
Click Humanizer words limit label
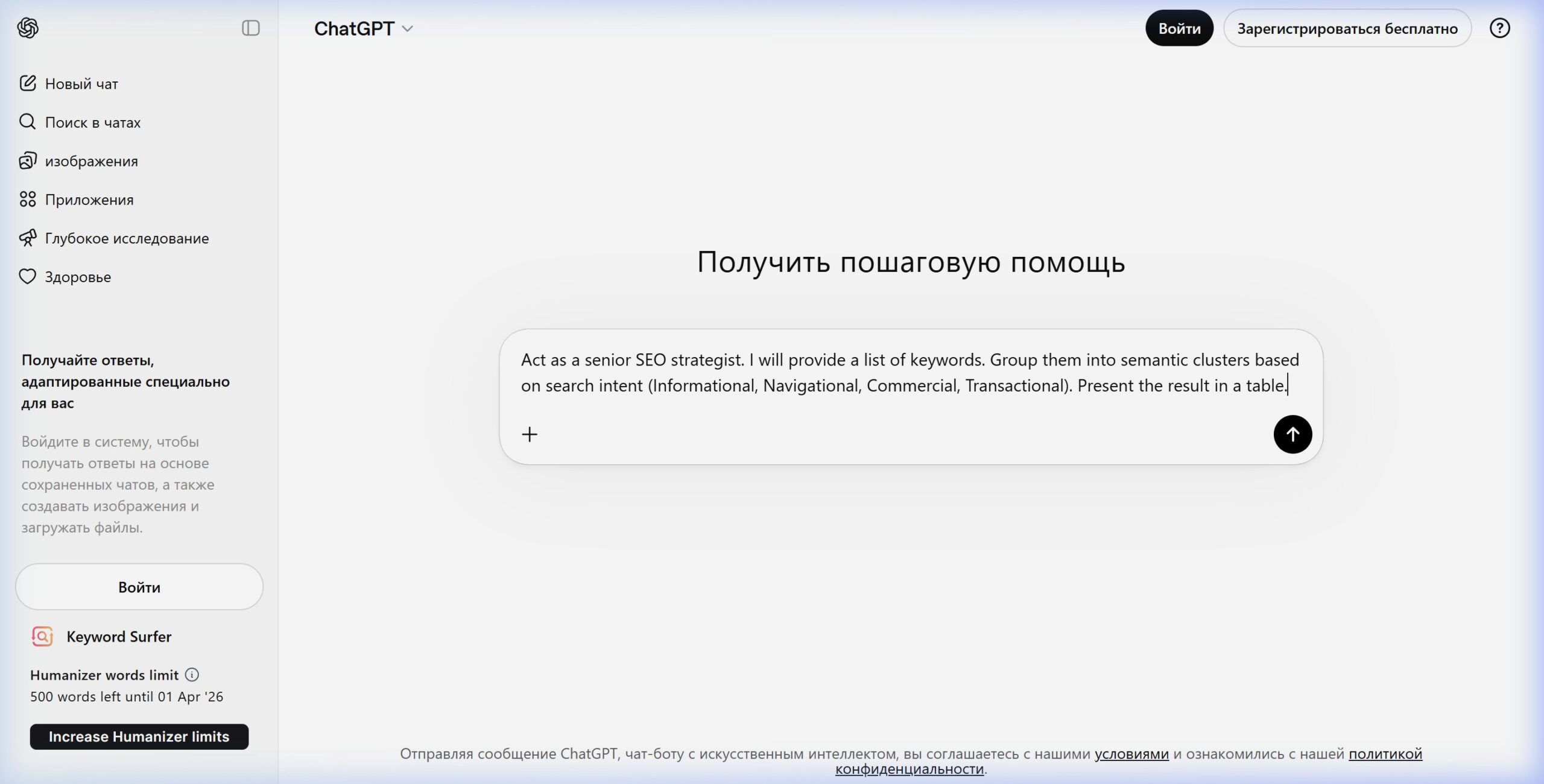(x=104, y=675)
